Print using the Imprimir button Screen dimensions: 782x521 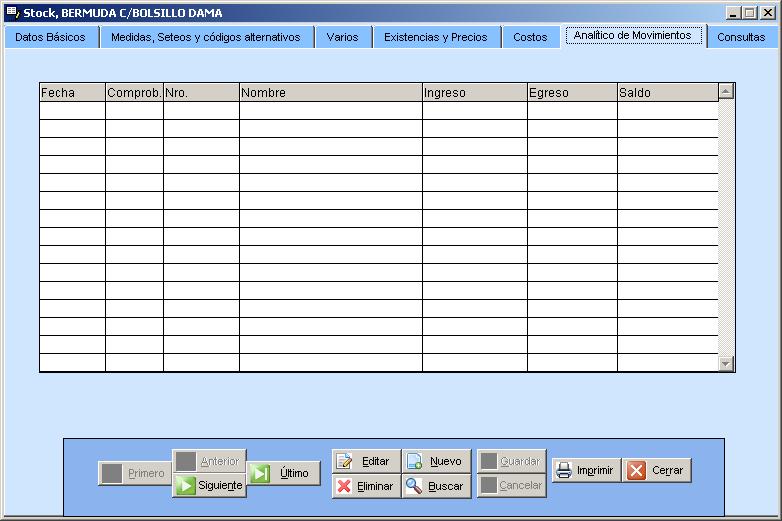coord(585,470)
